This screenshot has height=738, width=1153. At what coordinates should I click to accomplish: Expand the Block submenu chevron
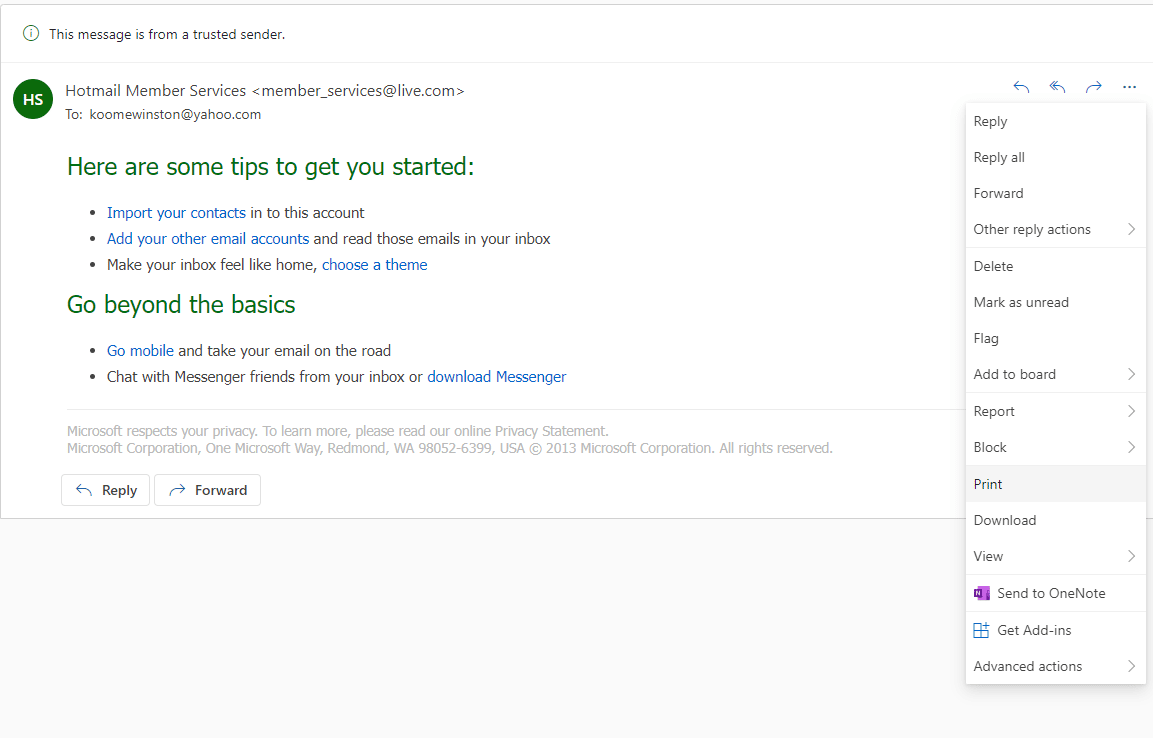(1132, 447)
